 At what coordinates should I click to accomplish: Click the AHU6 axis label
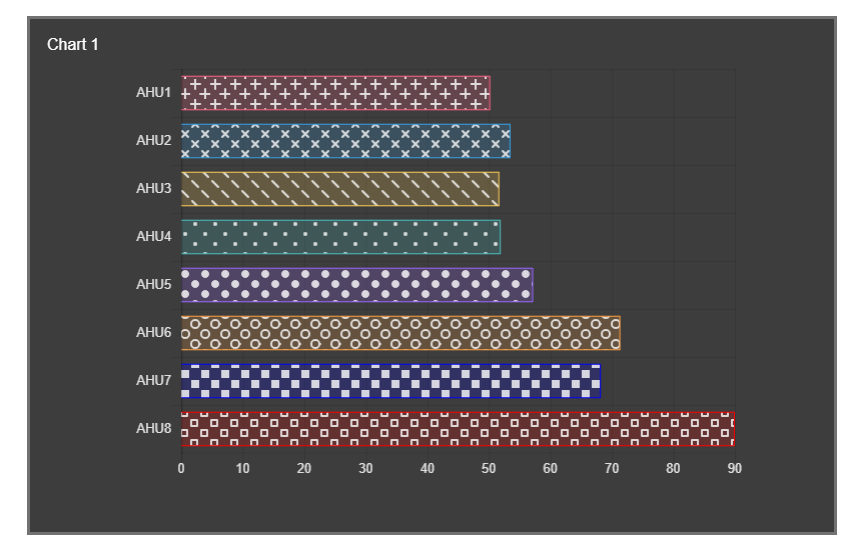(154, 333)
